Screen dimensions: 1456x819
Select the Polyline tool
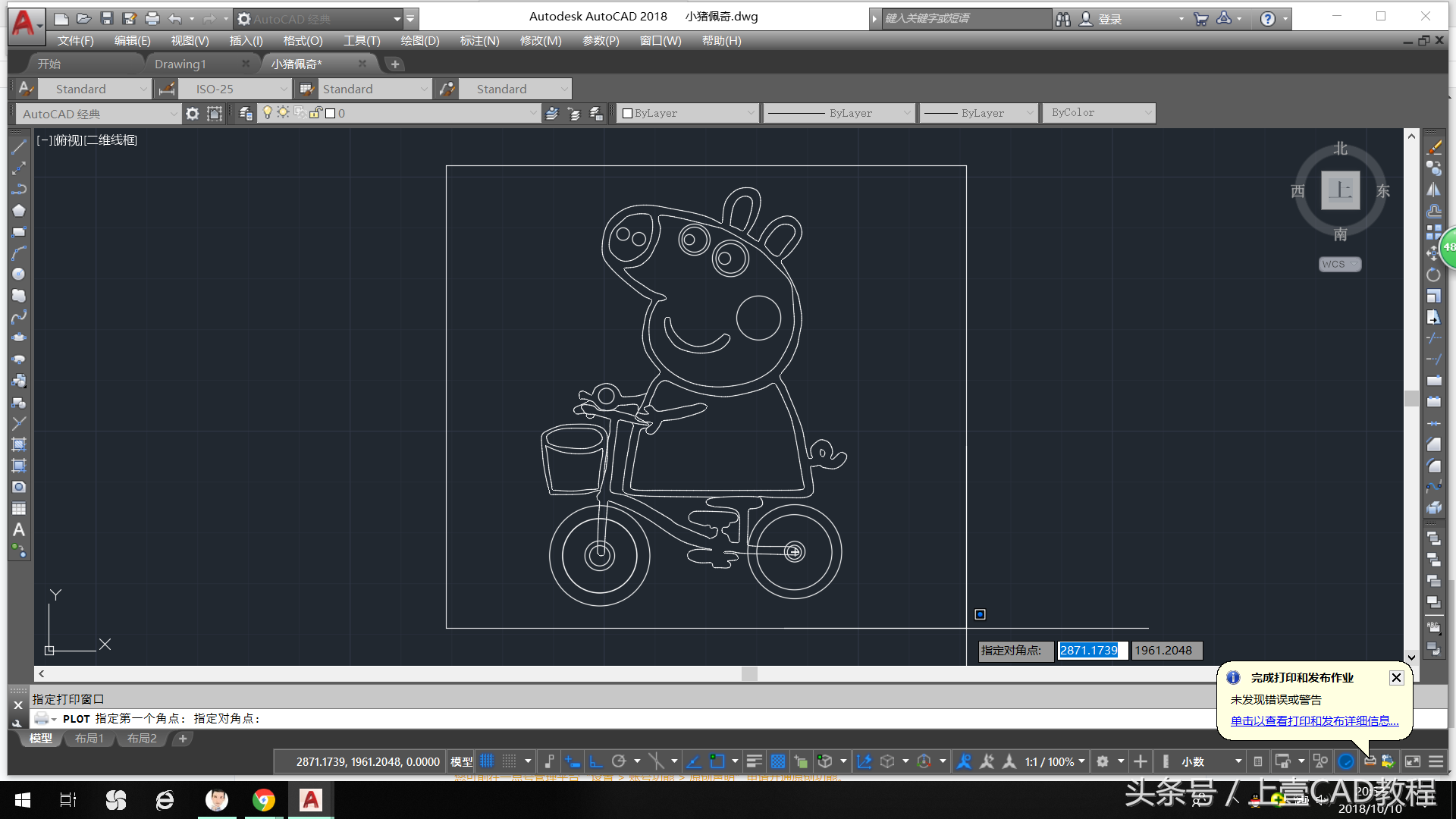tap(19, 189)
